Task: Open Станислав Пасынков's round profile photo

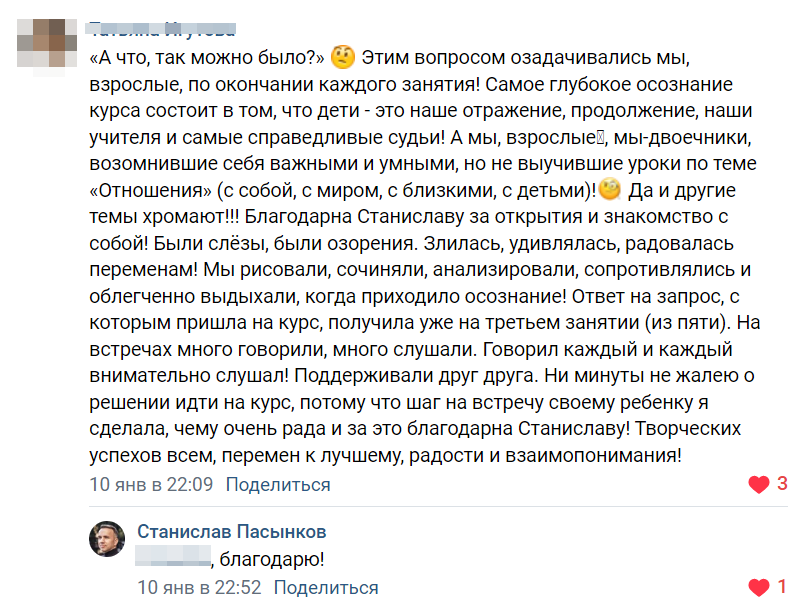Action: (107, 538)
